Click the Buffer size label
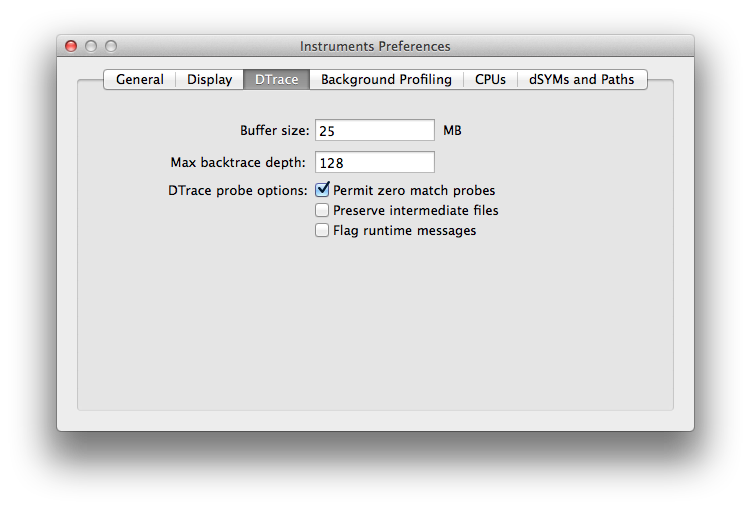 tap(274, 130)
